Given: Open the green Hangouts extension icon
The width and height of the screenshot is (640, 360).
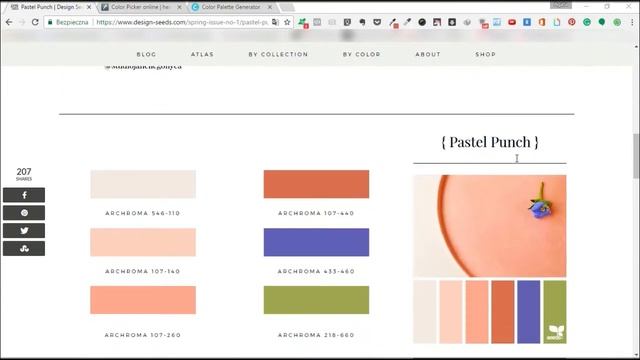Looking at the screenshot, I should (602, 22).
